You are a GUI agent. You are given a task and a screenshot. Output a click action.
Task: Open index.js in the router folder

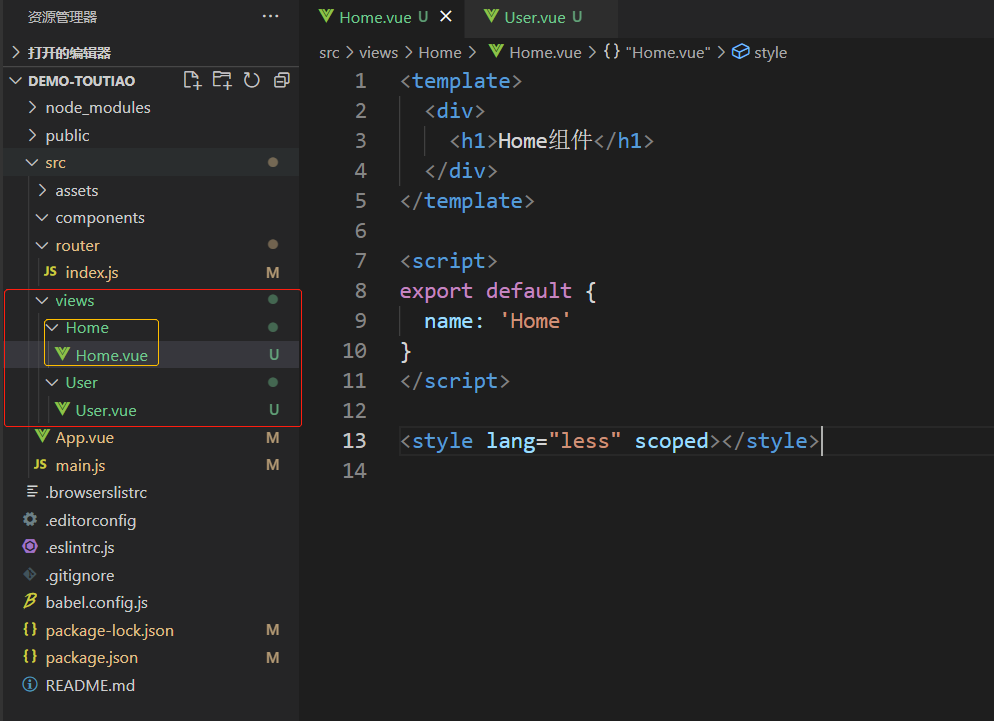click(92, 272)
